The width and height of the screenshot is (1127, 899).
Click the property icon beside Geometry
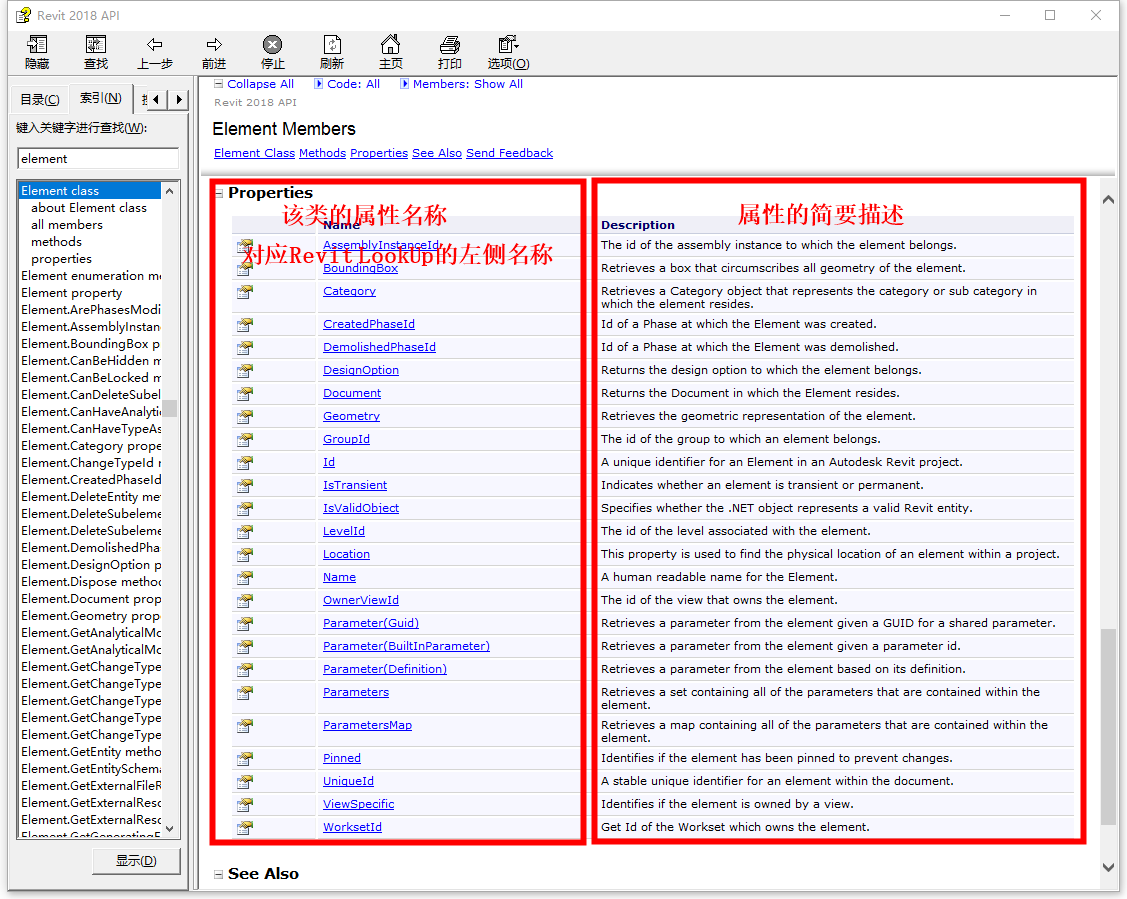[245, 417]
